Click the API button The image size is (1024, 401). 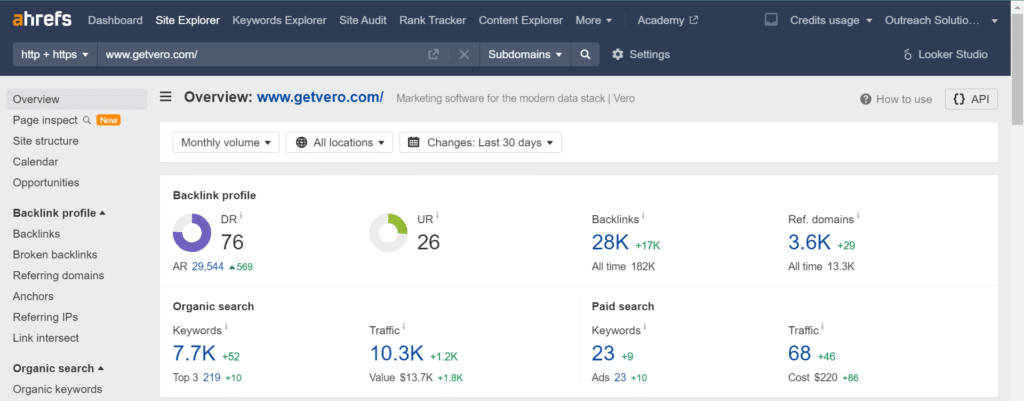[971, 99]
